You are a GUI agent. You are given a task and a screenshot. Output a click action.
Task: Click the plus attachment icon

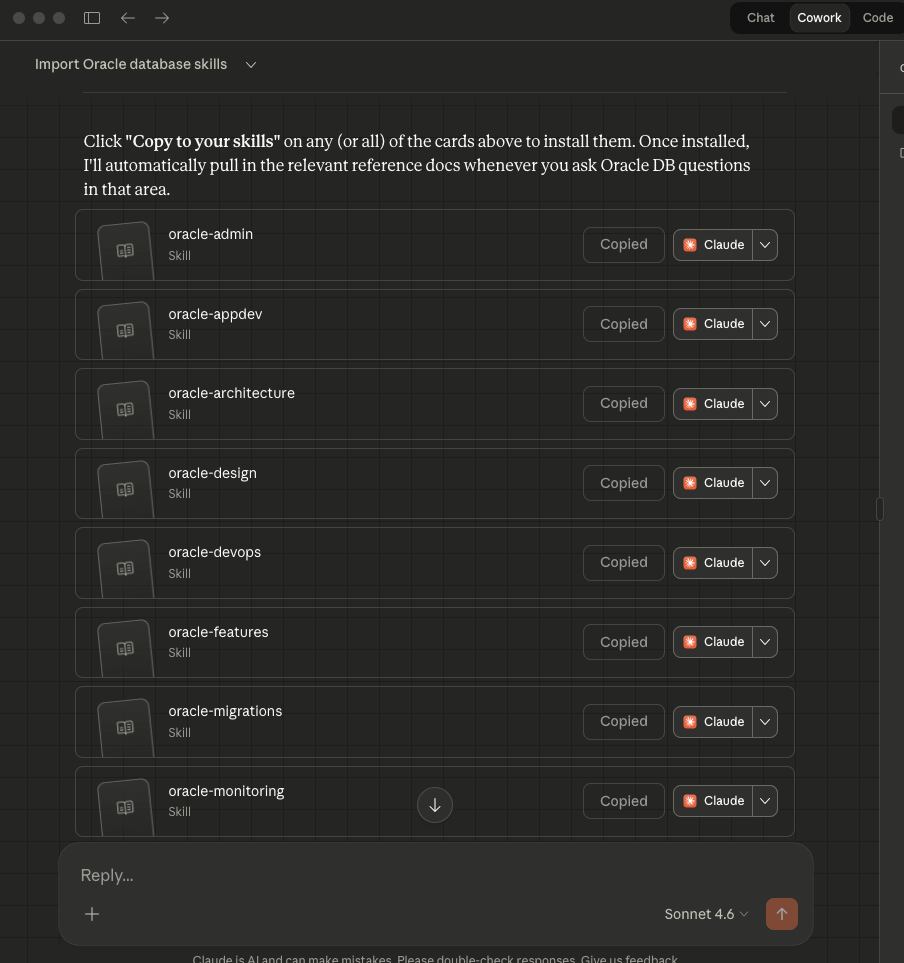pyautogui.click(x=92, y=914)
